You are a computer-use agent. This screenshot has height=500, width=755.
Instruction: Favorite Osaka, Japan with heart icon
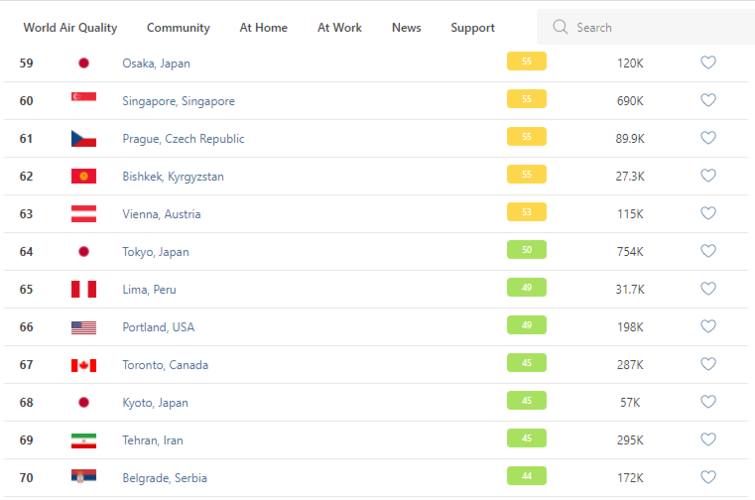pyautogui.click(x=708, y=63)
